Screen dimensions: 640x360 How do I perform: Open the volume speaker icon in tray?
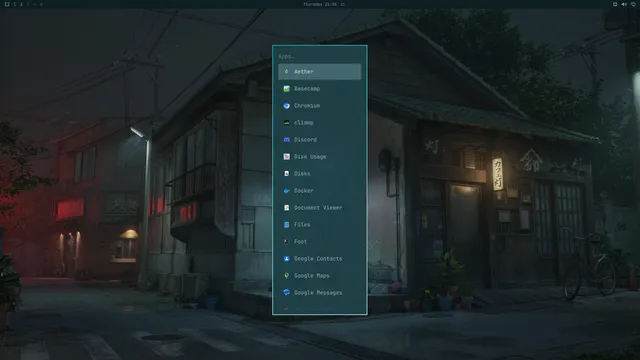(624, 4)
